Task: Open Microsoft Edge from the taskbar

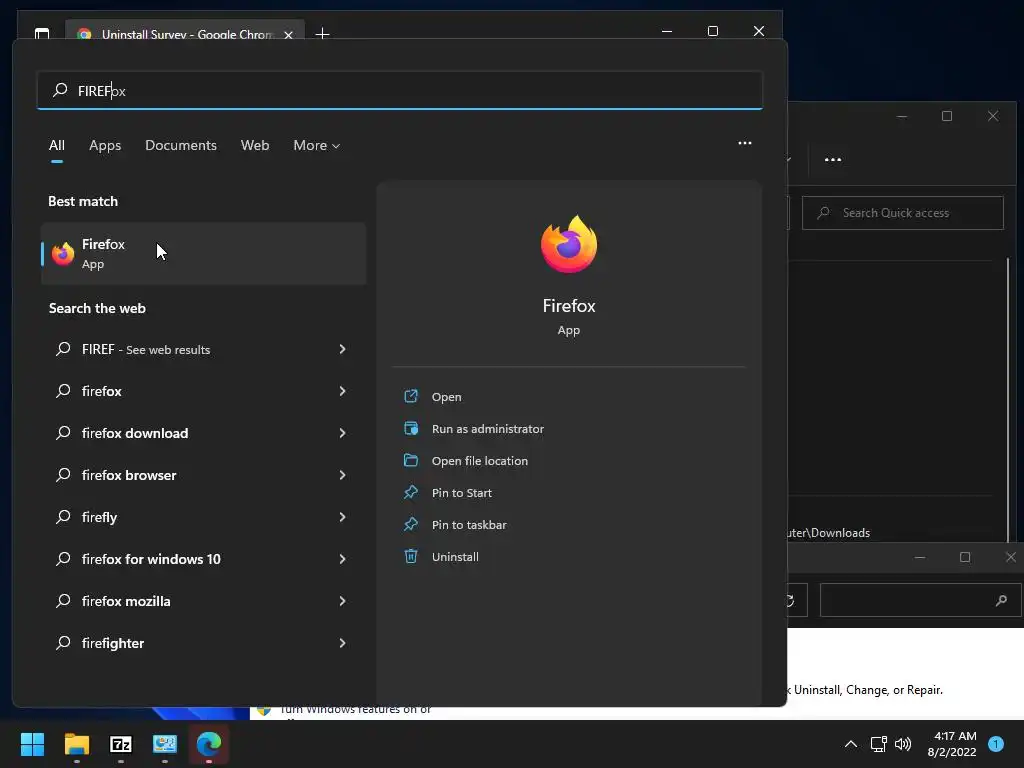Action: 209,744
